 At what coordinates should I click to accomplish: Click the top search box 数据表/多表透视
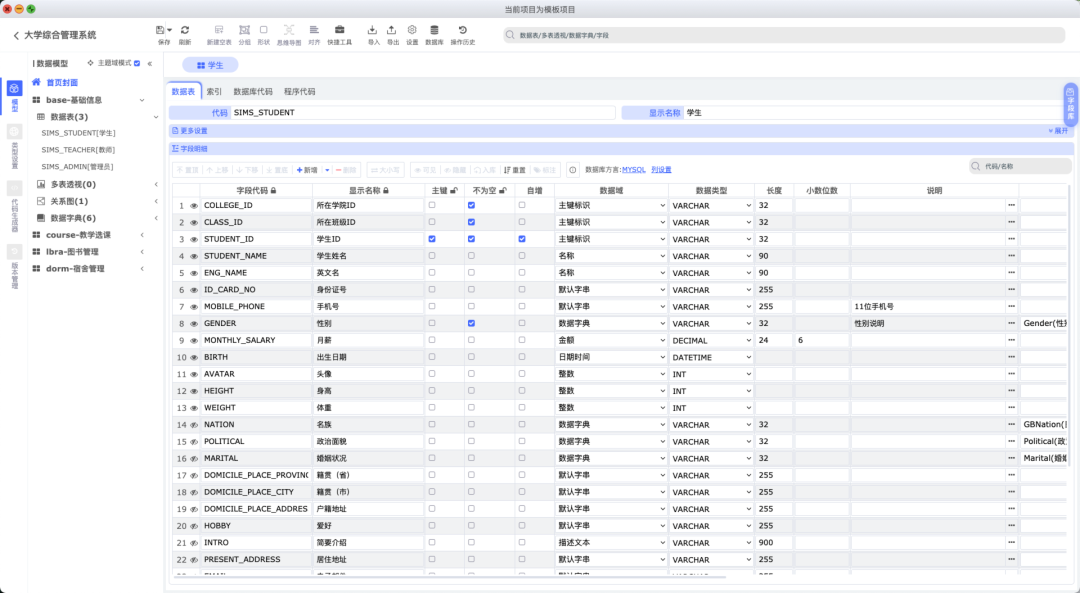[x=784, y=35]
